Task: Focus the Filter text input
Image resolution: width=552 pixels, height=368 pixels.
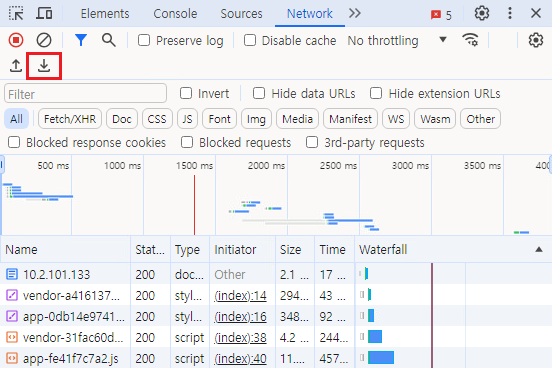Action: (86, 94)
